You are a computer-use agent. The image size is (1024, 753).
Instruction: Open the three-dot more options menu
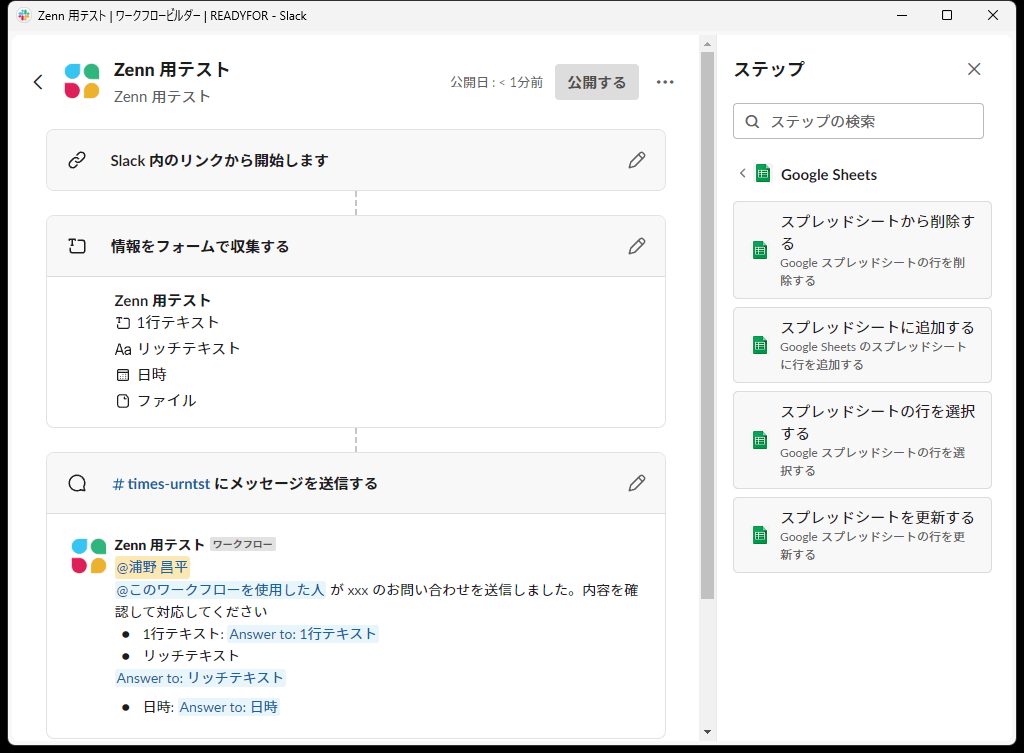(665, 82)
